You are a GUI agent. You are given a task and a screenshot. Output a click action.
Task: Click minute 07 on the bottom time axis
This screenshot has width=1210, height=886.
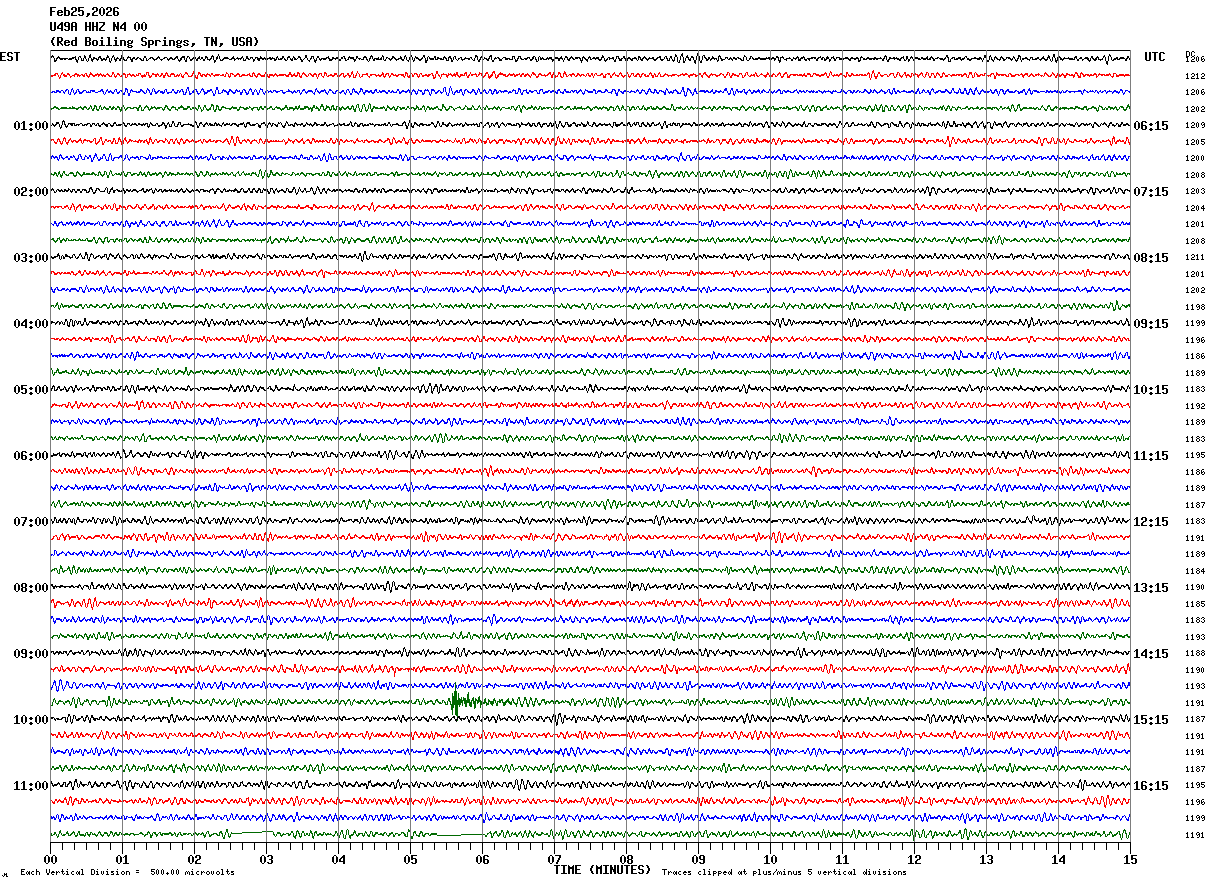(x=554, y=860)
